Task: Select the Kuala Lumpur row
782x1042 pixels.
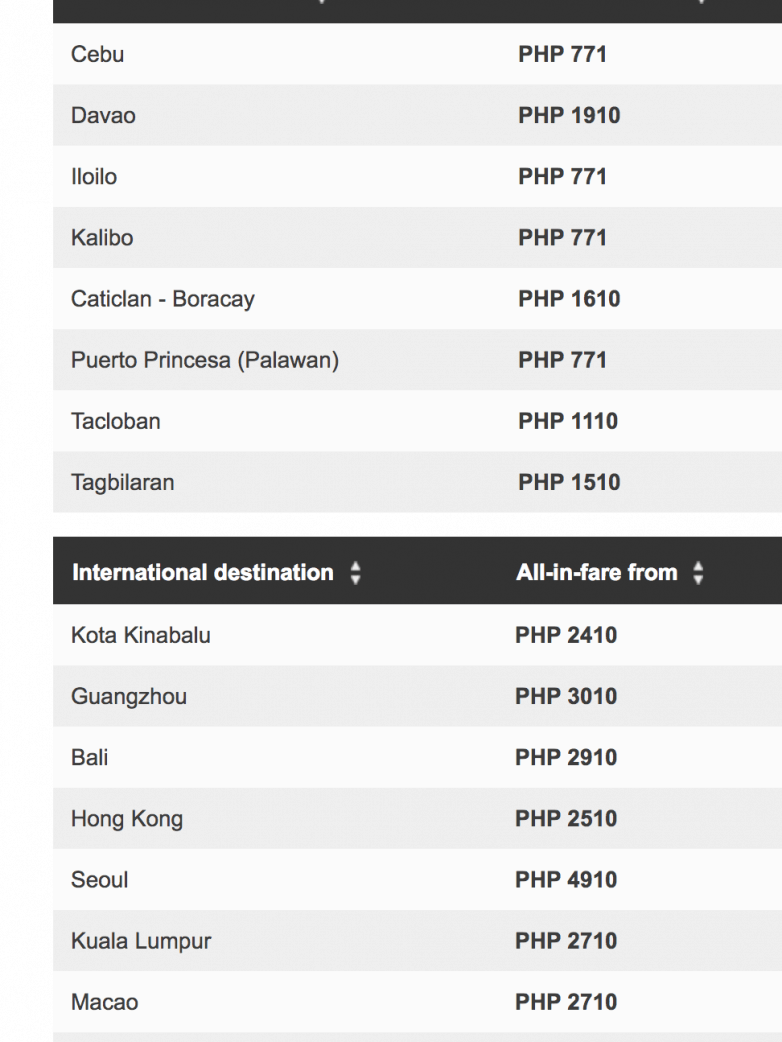Action: pos(141,941)
